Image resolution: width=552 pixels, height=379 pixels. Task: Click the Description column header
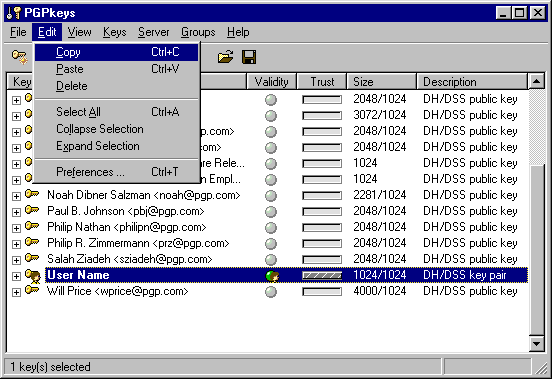click(x=472, y=82)
